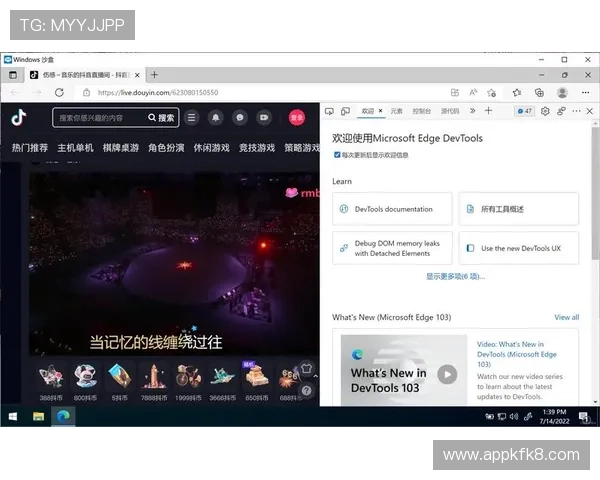Screen dimensions: 600x480
Task: Open Use the new DevTools UX card
Action: [518, 248]
